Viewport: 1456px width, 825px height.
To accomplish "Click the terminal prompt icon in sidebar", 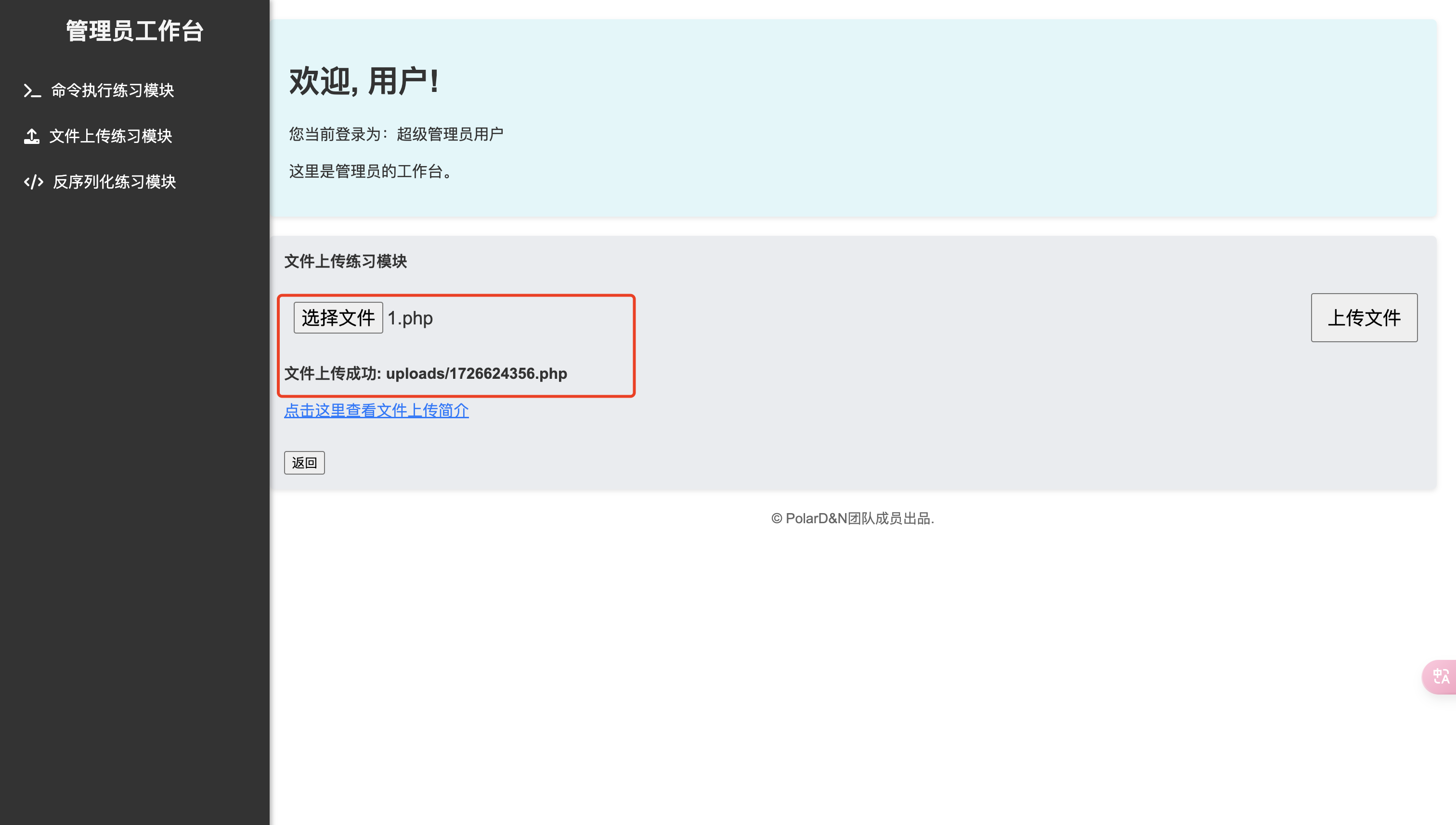I will pyautogui.click(x=32, y=90).
